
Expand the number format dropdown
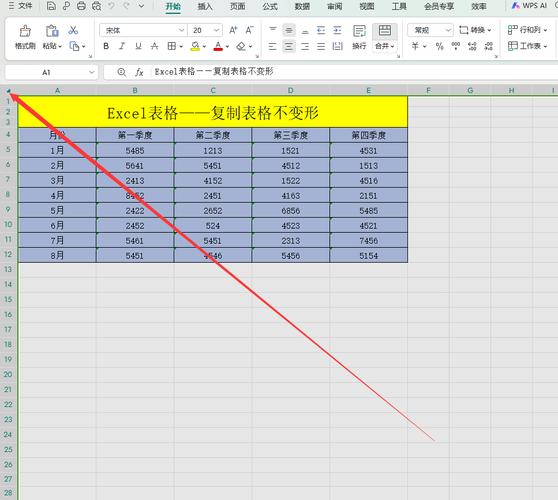(x=430, y=30)
